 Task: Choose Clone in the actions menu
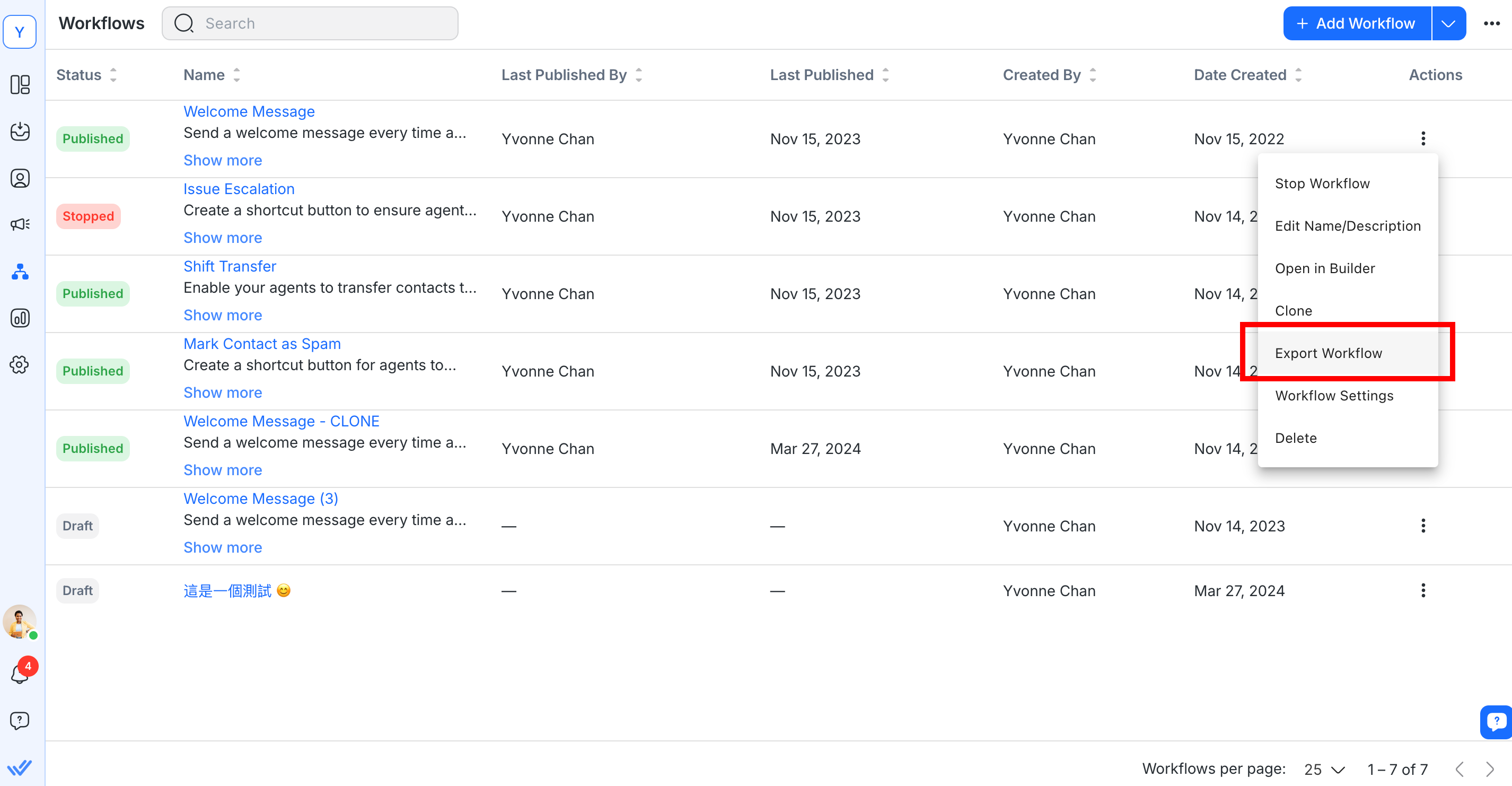(1293, 310)
